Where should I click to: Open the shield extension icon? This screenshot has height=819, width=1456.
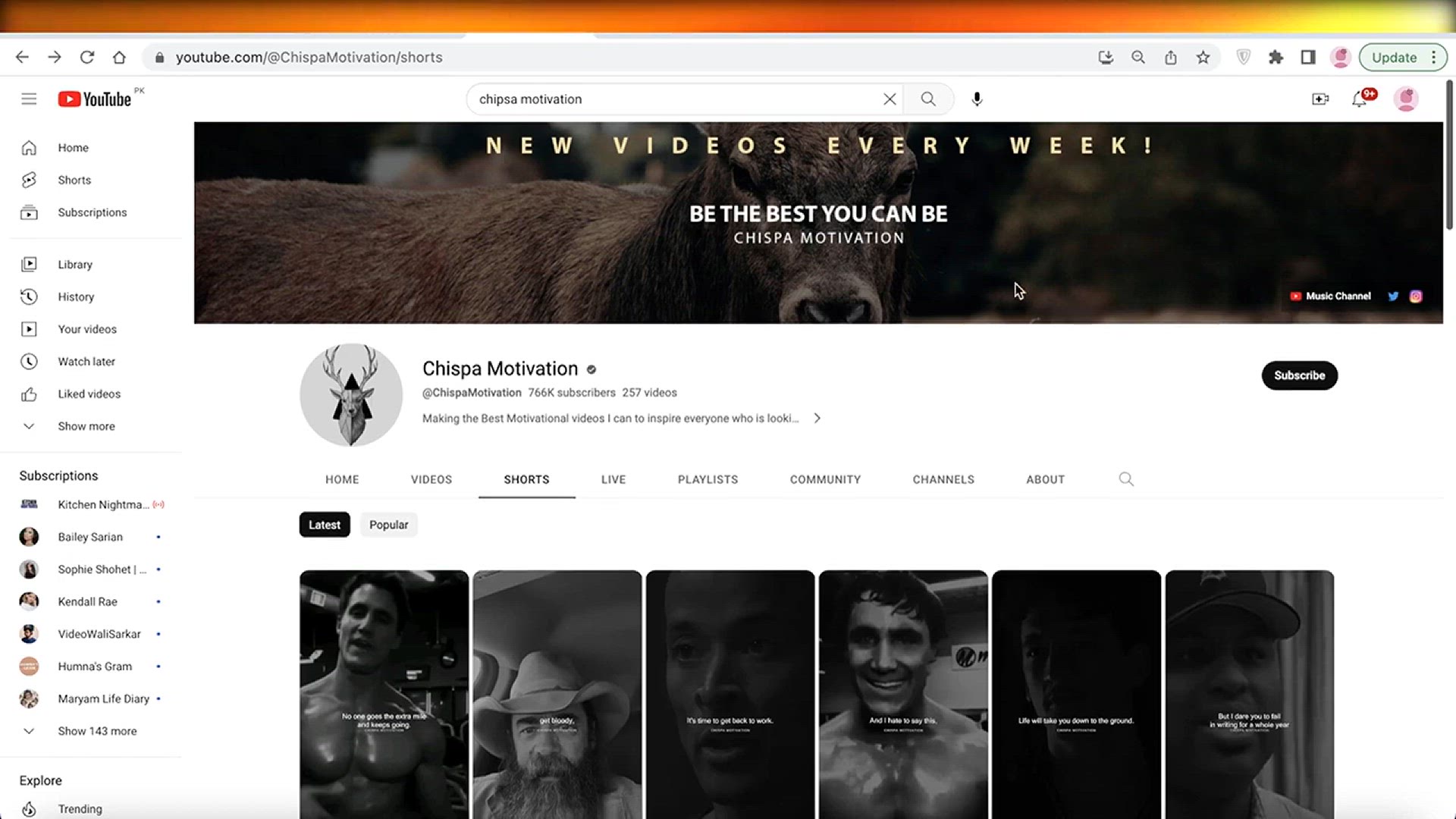(1244, 57)
